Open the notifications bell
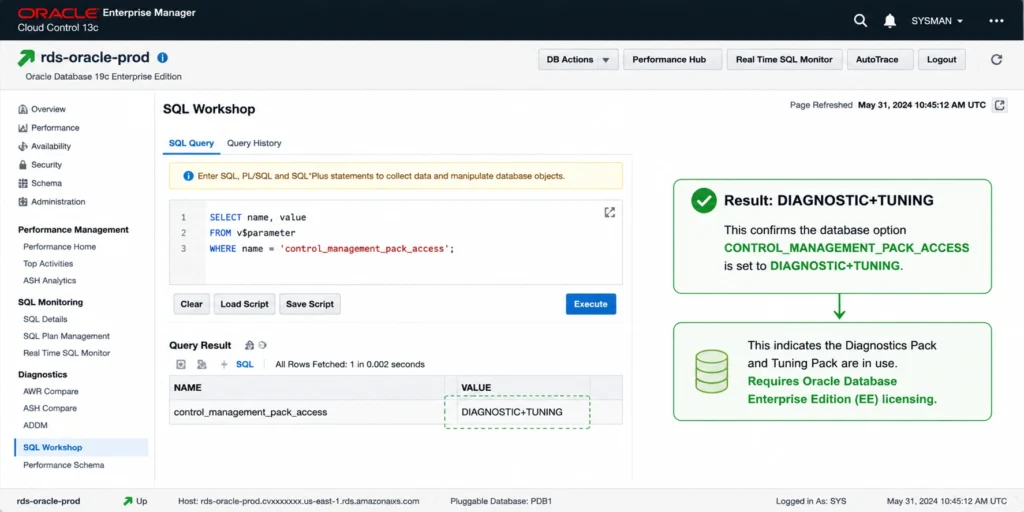The height and width of the screenshot is (512, 1024). click(889, 21)
